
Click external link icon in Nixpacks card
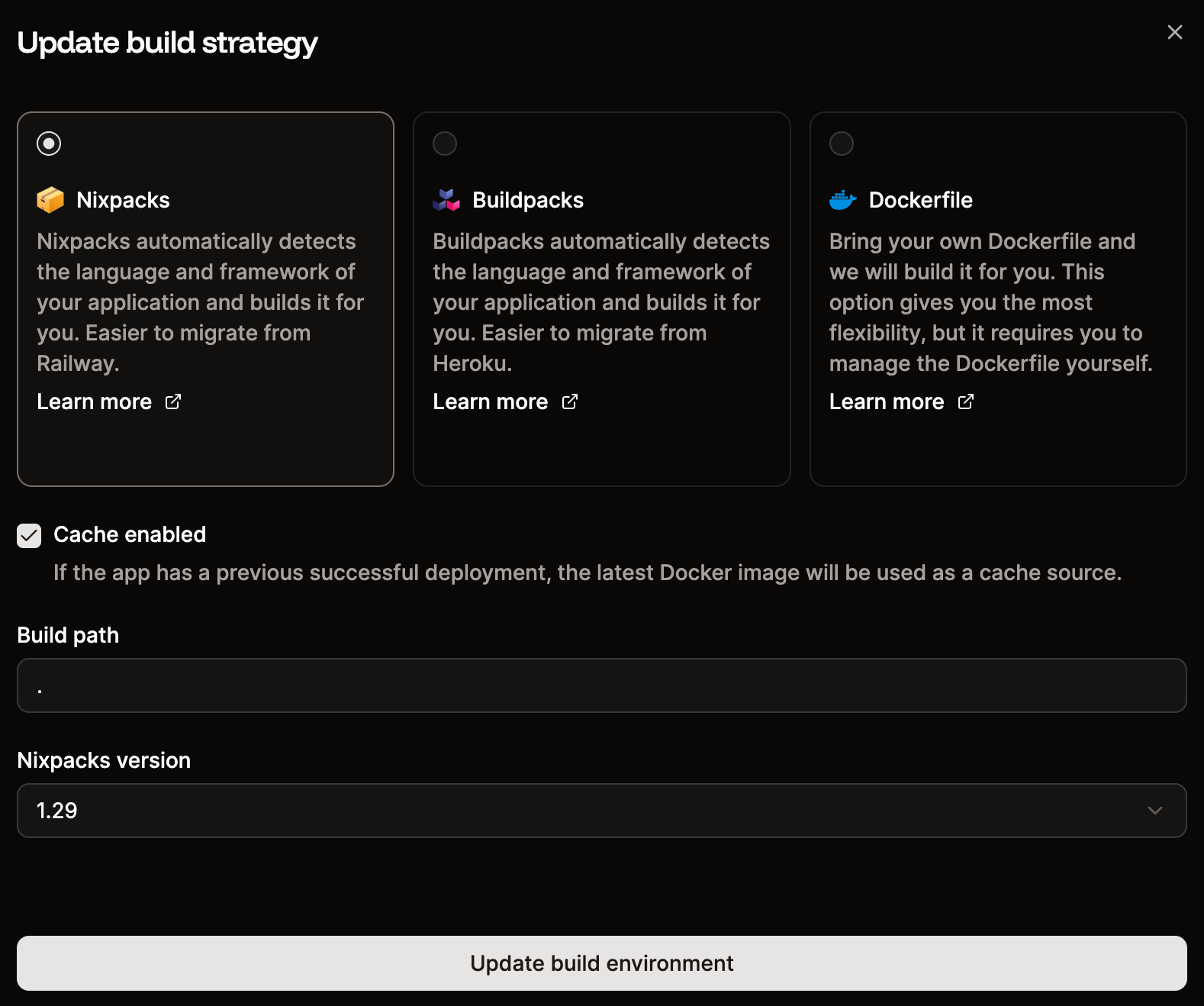pyautogui.click(x=173, y=401)
